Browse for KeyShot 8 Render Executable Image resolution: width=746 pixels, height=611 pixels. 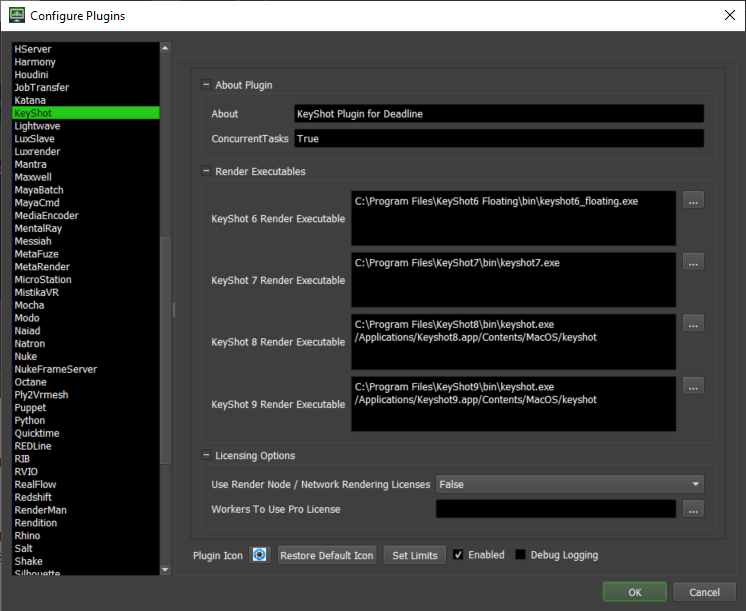coord(693,324)
